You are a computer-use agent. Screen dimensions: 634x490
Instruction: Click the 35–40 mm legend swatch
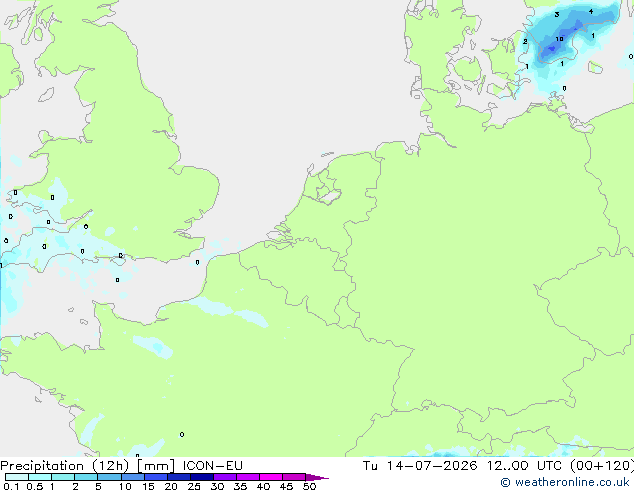coord(248,477)
